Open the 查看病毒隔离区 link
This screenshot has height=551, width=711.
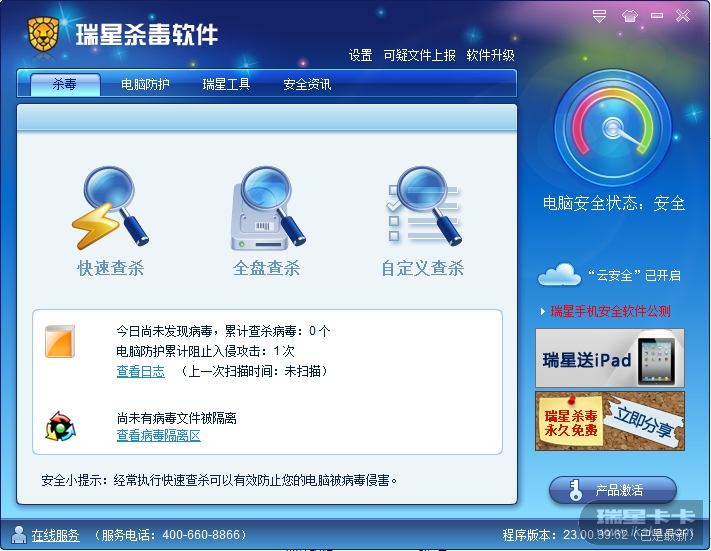click(x=159, y=435)
